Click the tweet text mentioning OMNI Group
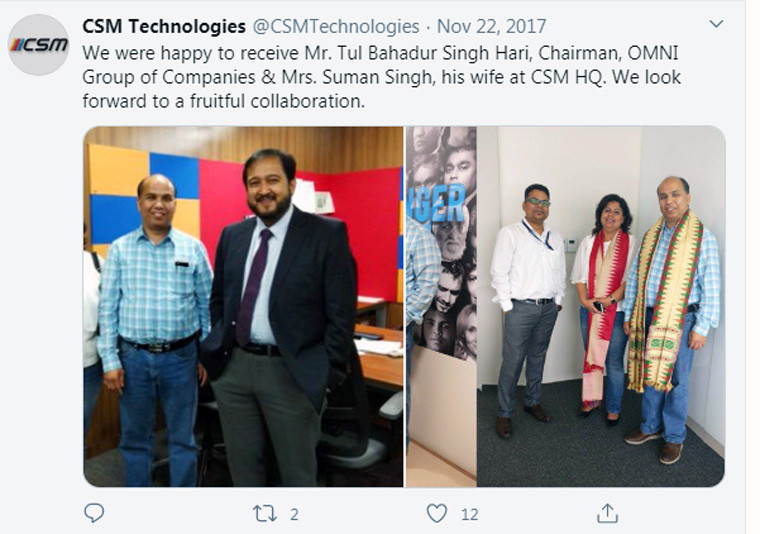This screenshot has width=760, height=534. (x=381, y=77)
